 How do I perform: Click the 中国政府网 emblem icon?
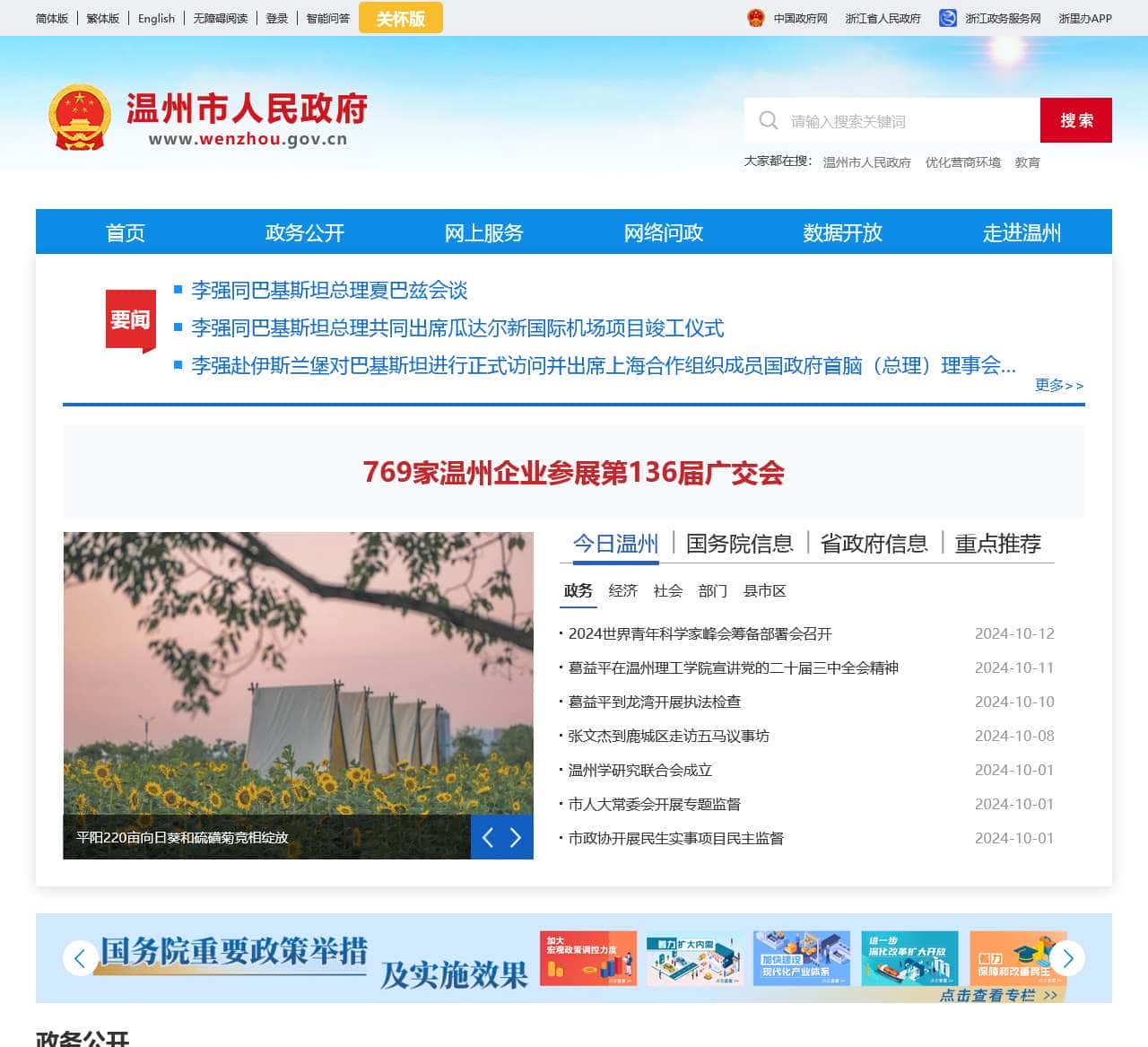[x=756, y=17]
